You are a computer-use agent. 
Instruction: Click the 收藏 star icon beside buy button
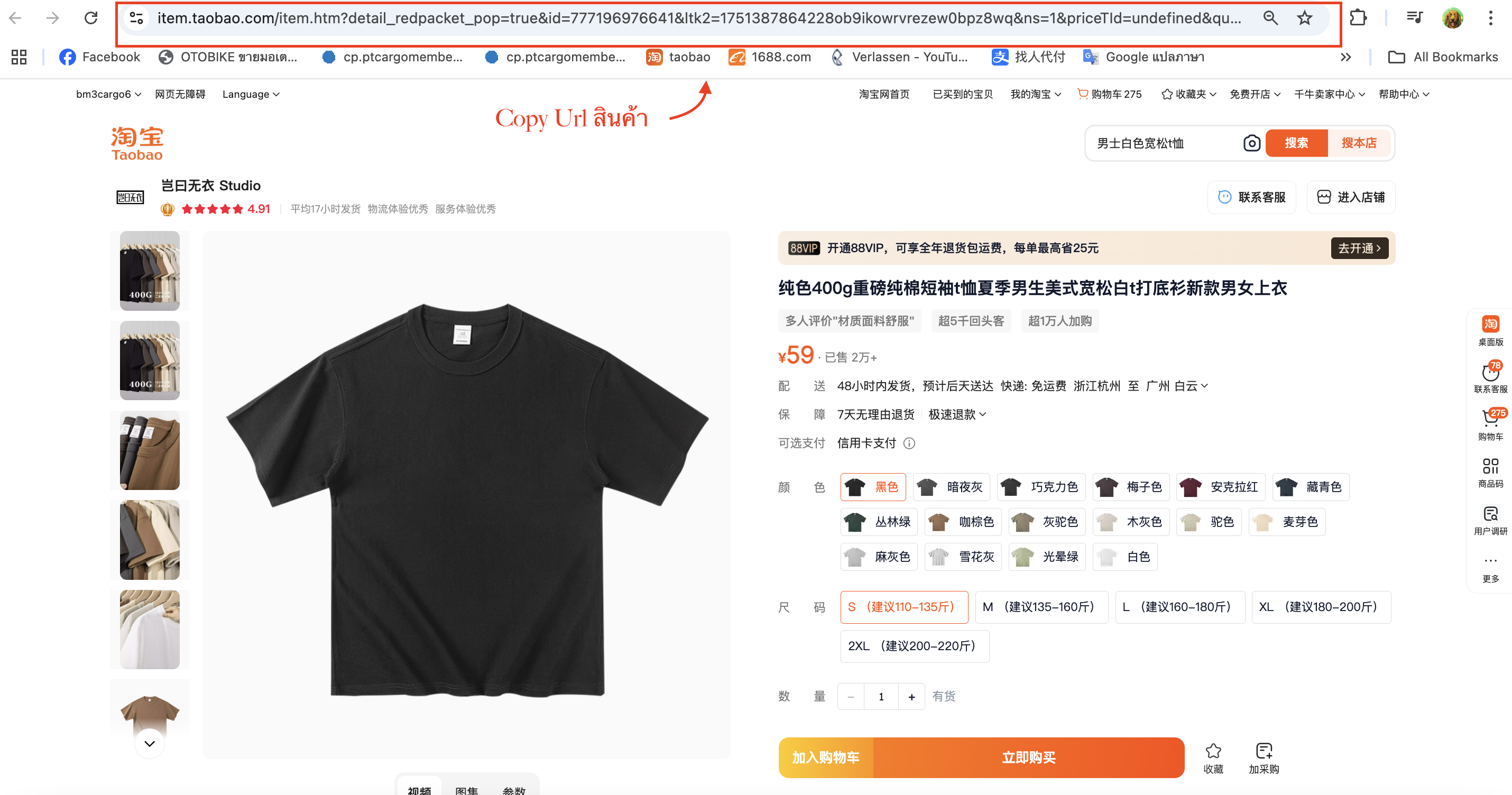(1213, 757)
